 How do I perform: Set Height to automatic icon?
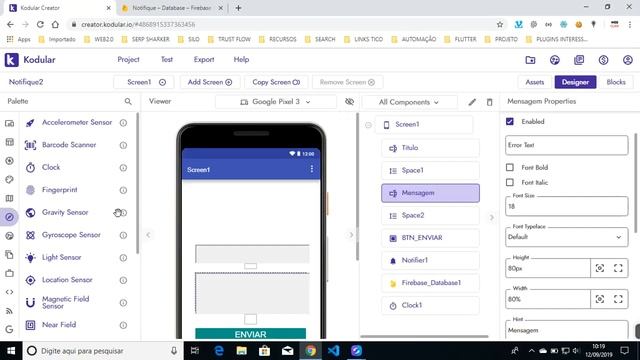click(x=600, y=268)
